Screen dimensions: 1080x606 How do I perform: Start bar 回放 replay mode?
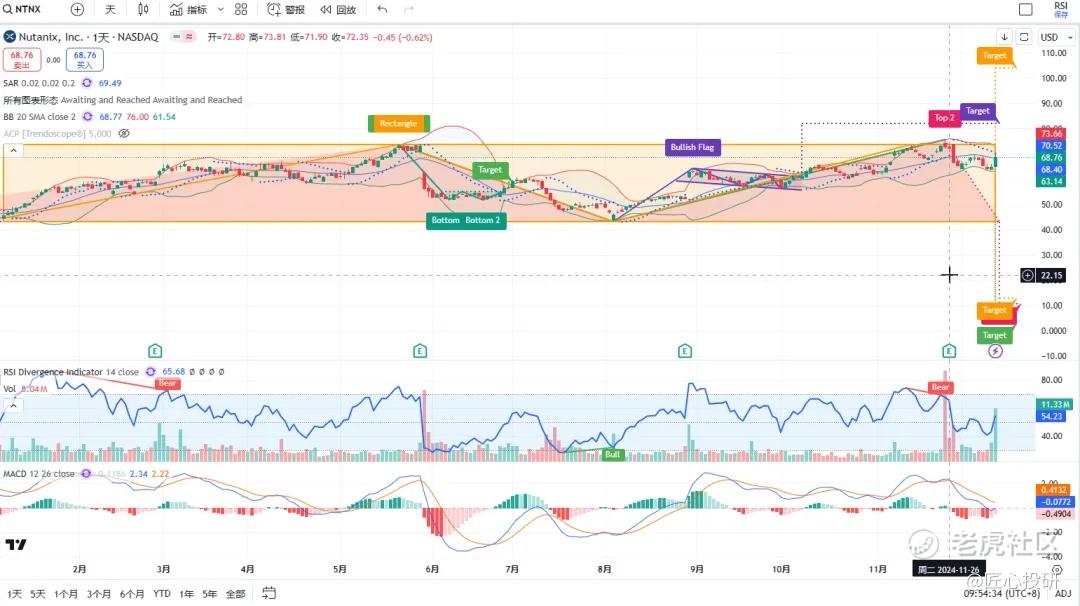click(x=338, y=10)
